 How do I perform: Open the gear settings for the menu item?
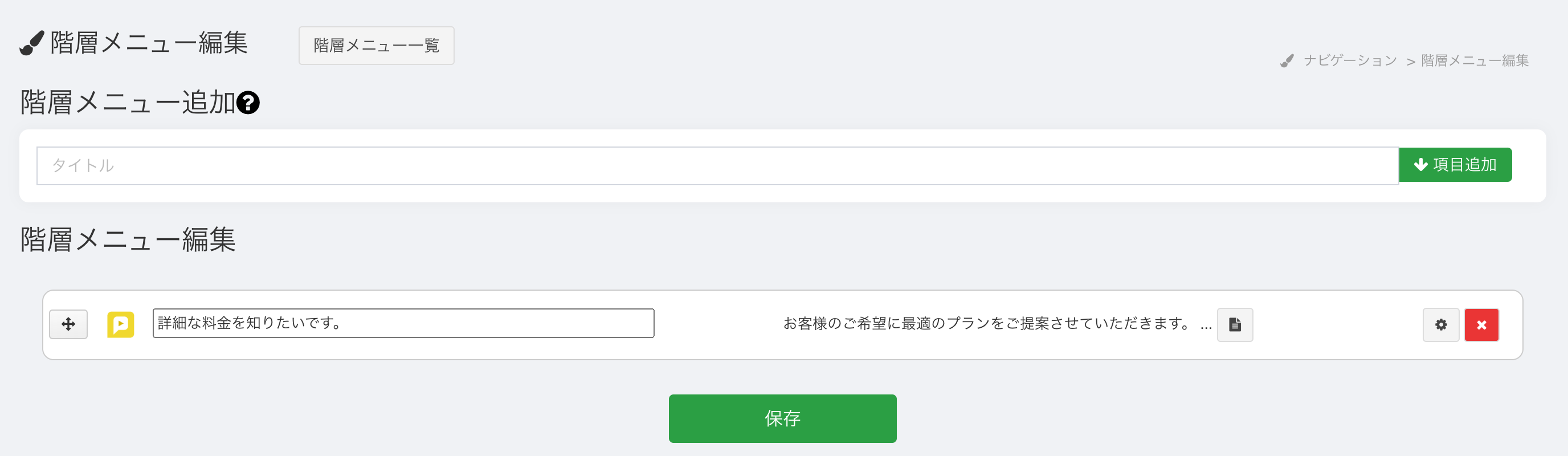coord(1441,324)
